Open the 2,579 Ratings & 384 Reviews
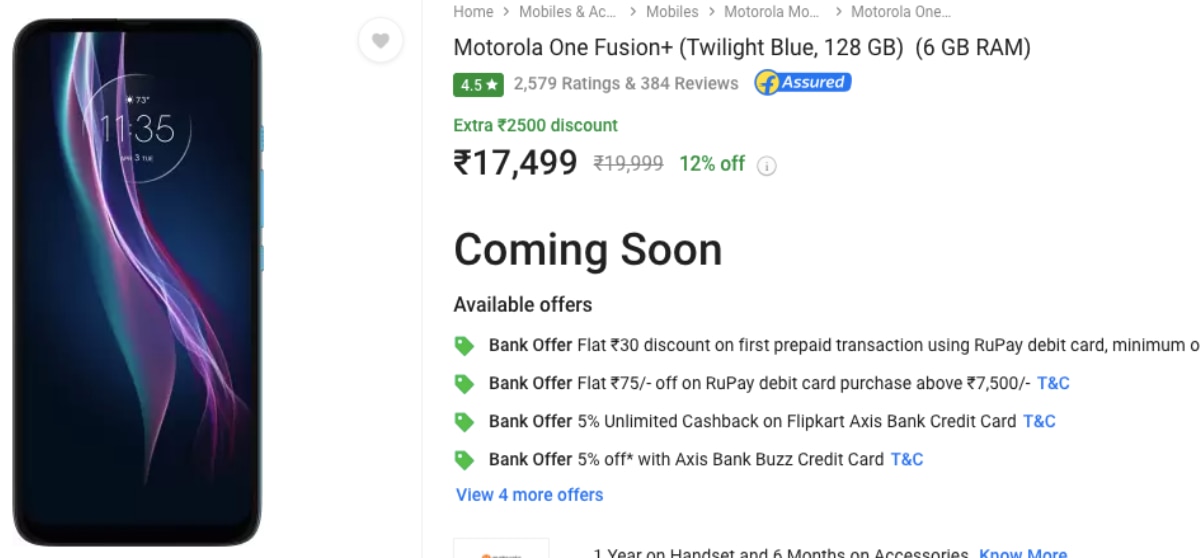The width and height of the screenshot is (1200, 558). pos(626,84)
